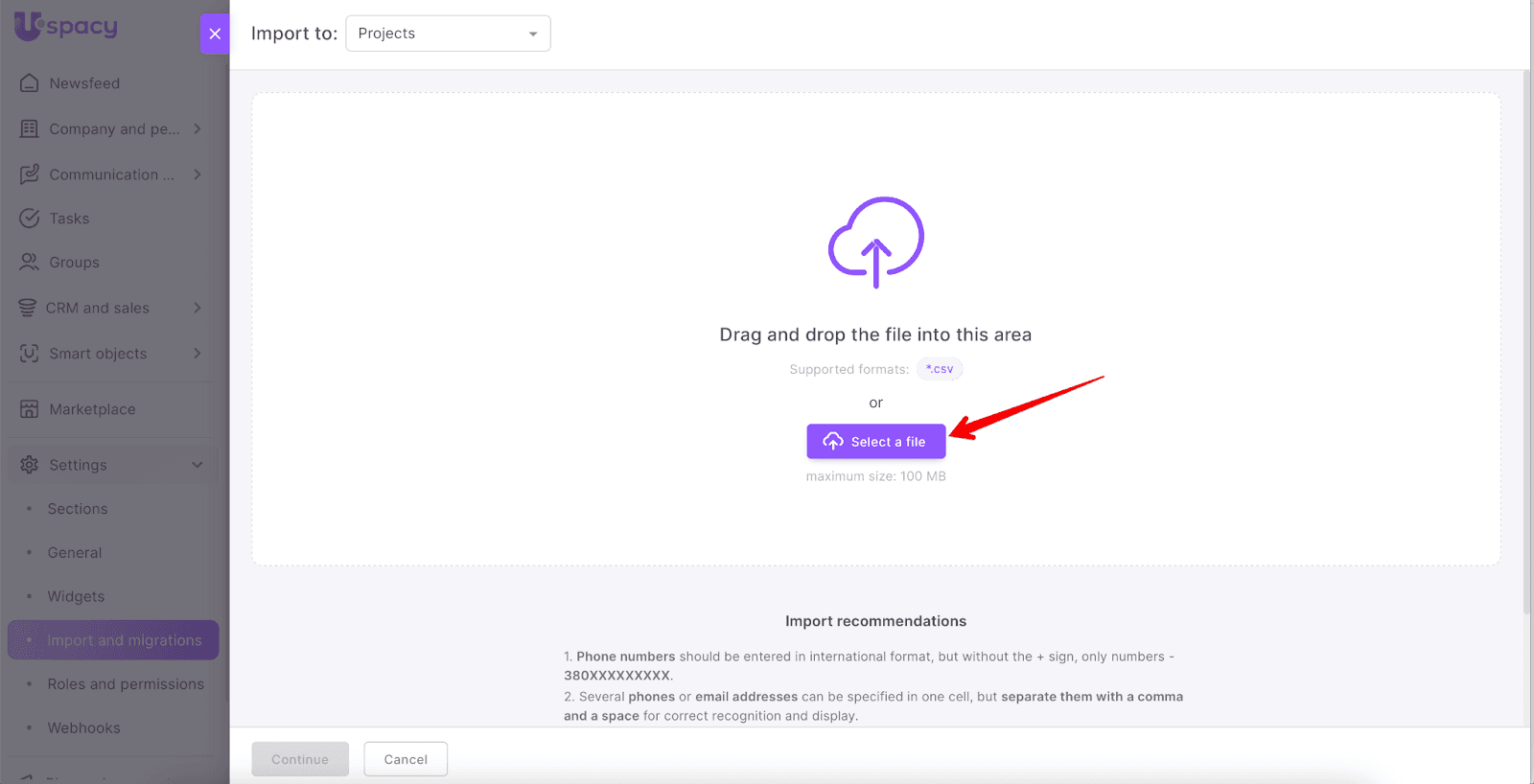Expand the Communication submenu chevron

198,174
